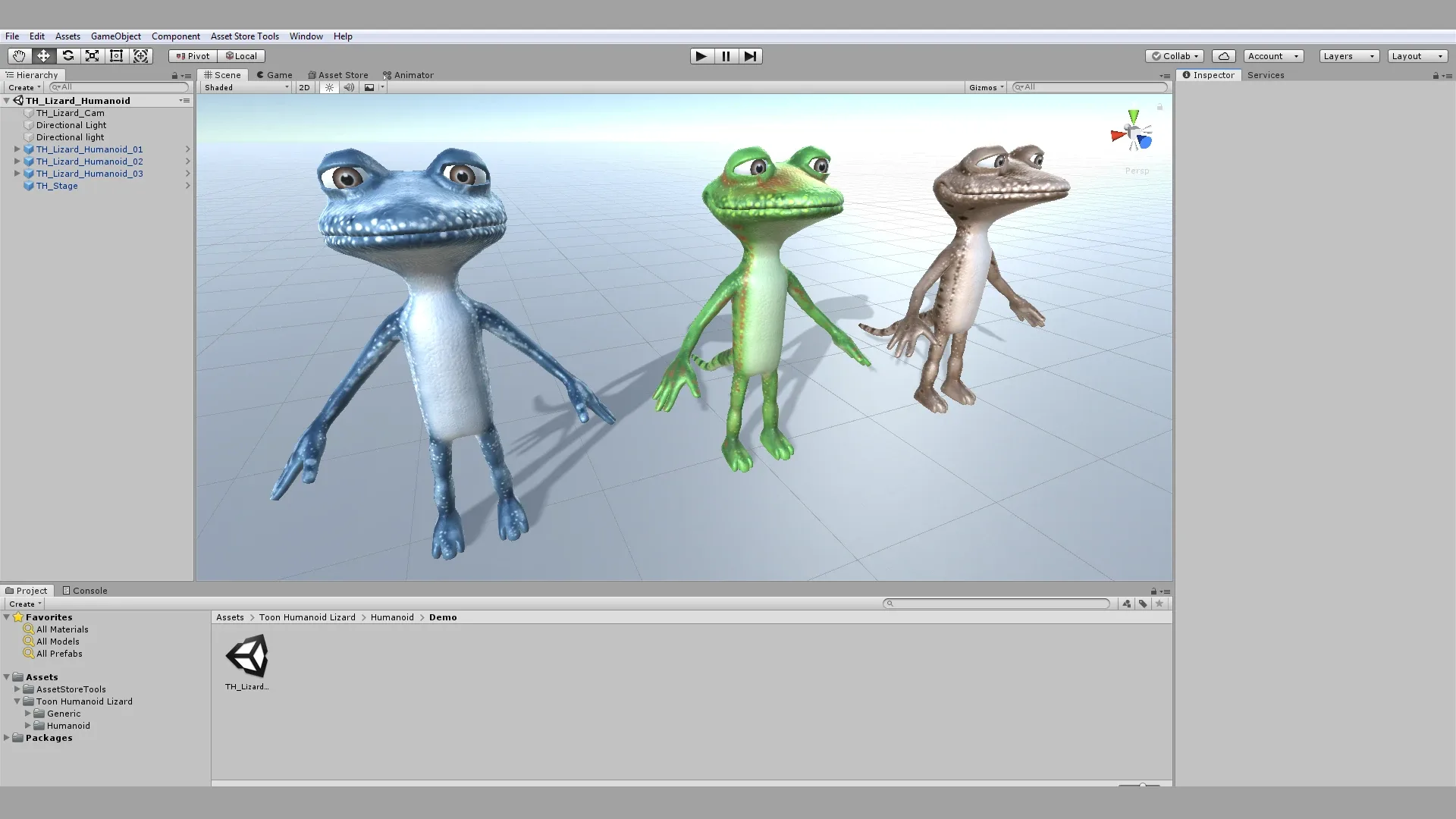This screenshot has height=819, width=1456.
Task: Switch to the Animator tab
Action: point(408,75)
